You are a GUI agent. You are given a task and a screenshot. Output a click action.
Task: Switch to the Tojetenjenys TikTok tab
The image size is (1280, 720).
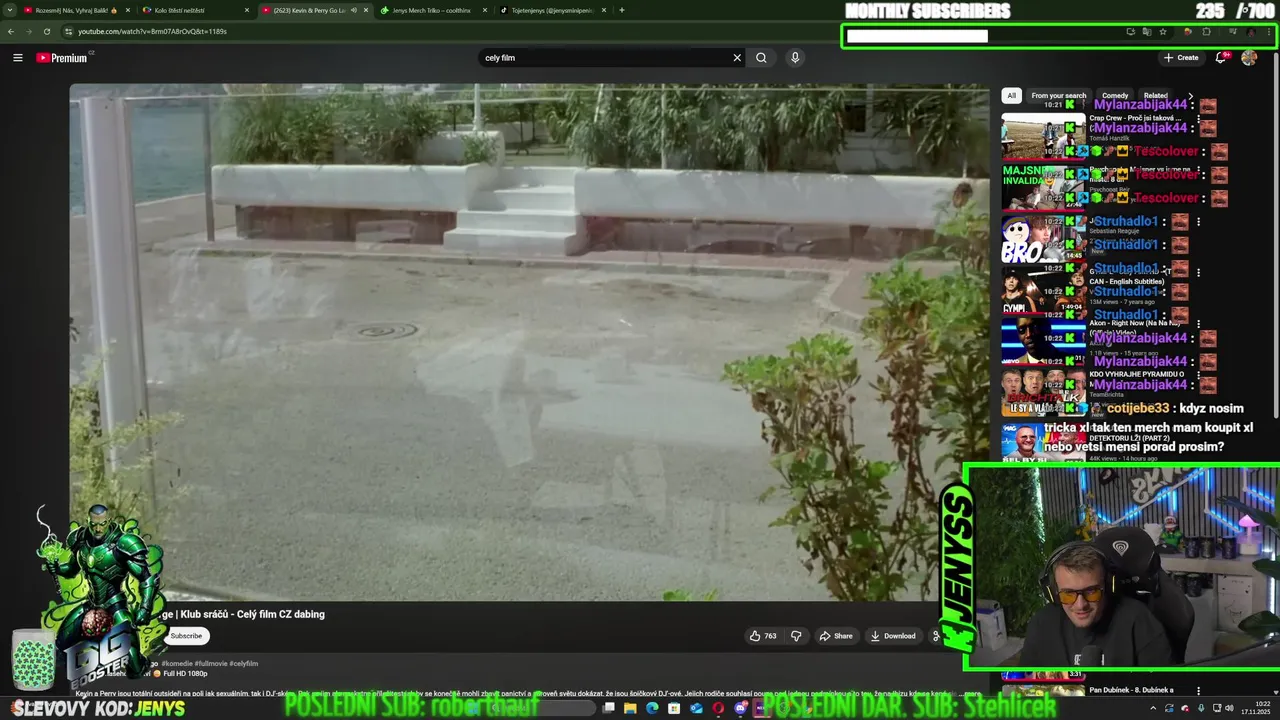pos(552,10)
